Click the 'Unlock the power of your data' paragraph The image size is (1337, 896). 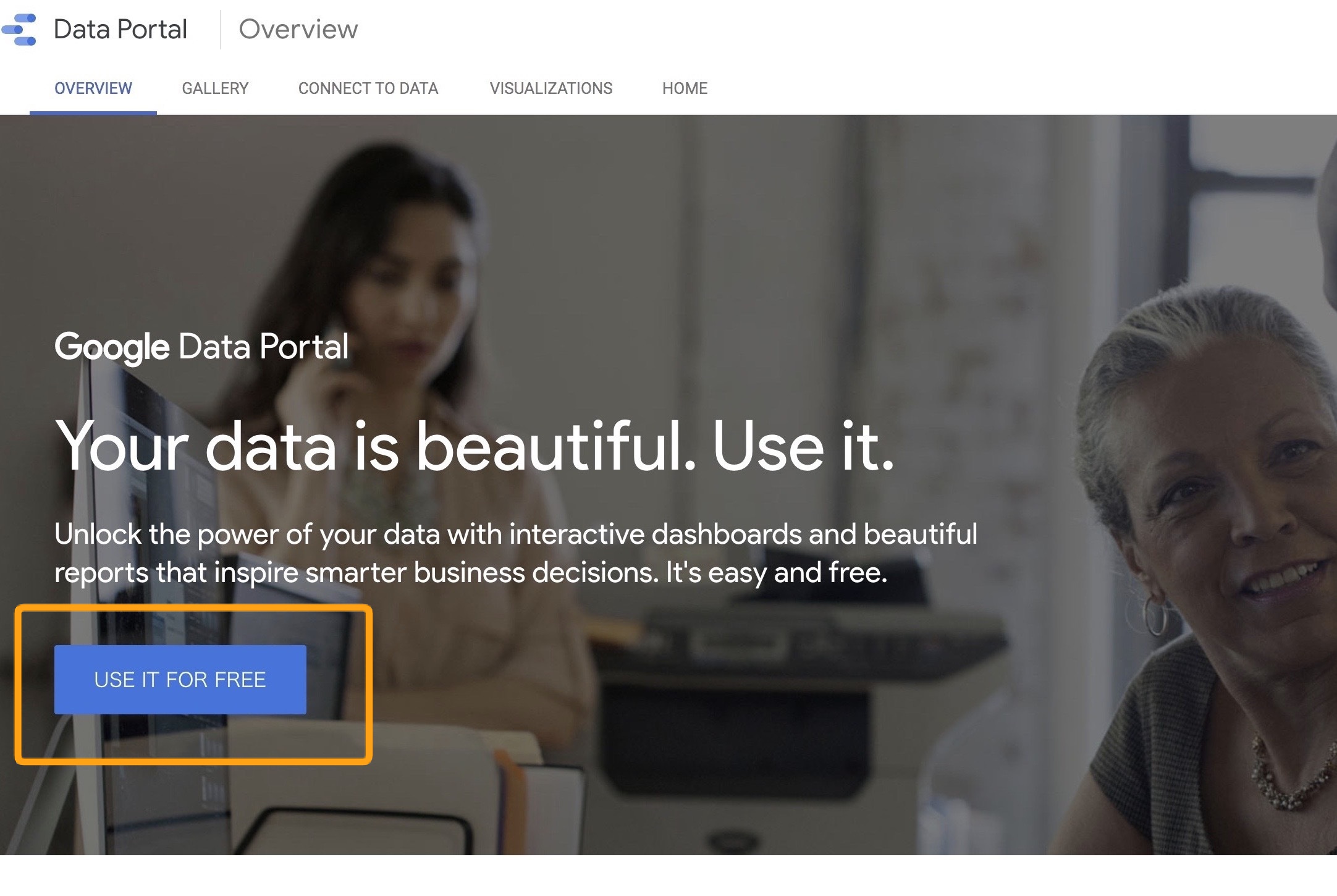point(516,553)
